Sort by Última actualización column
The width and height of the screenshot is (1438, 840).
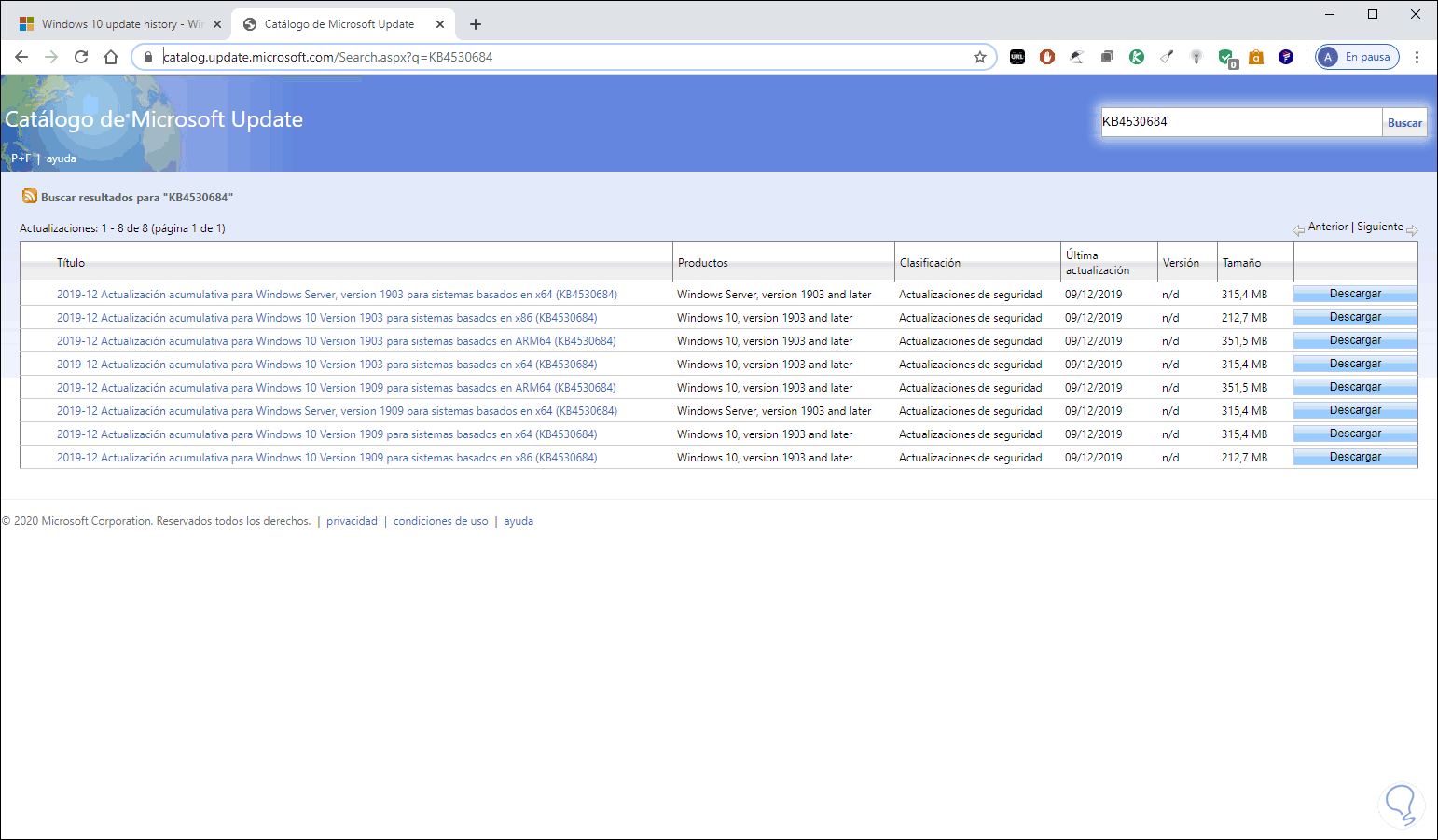pos(1098,263)
